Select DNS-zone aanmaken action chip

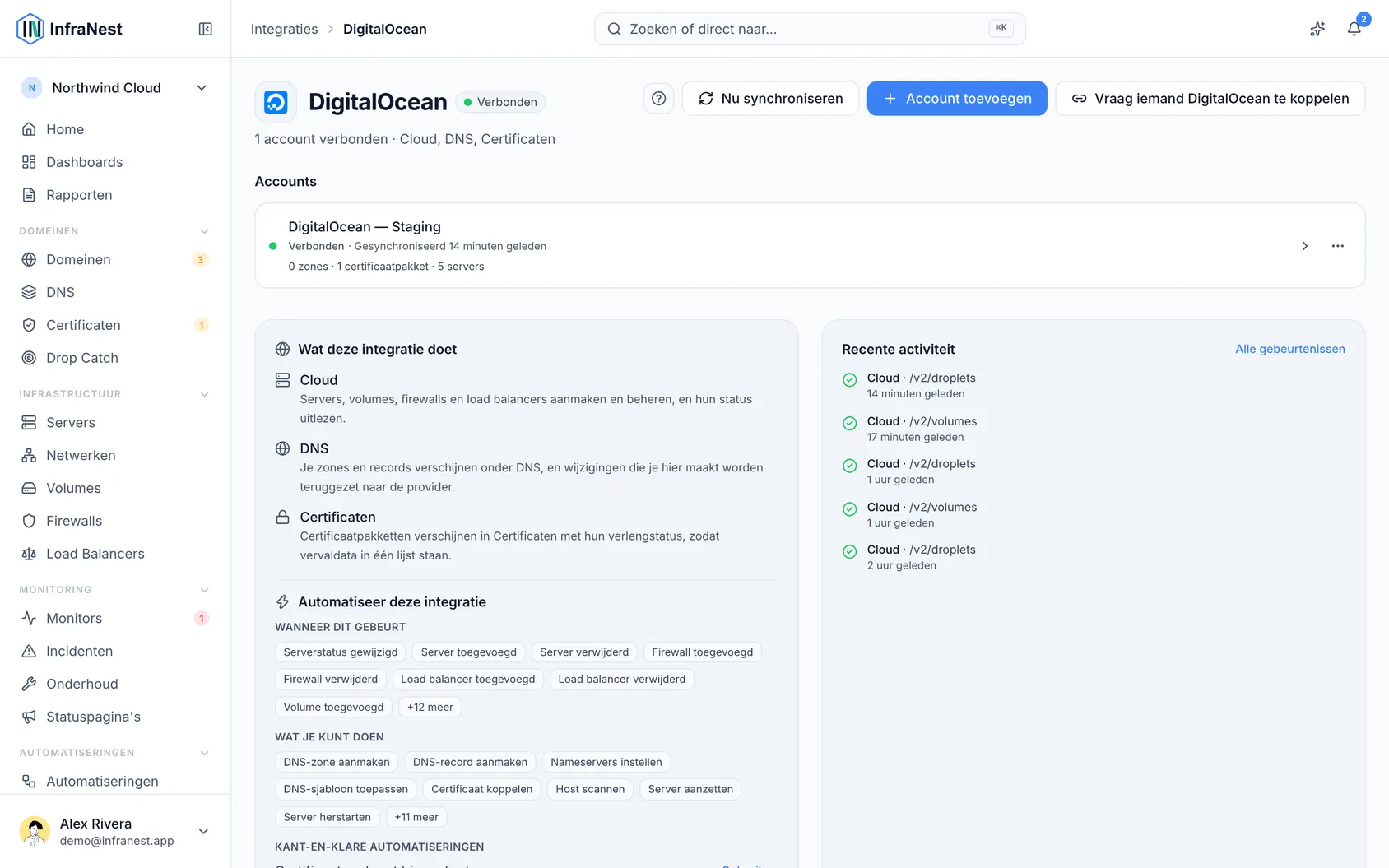(337, 763)
